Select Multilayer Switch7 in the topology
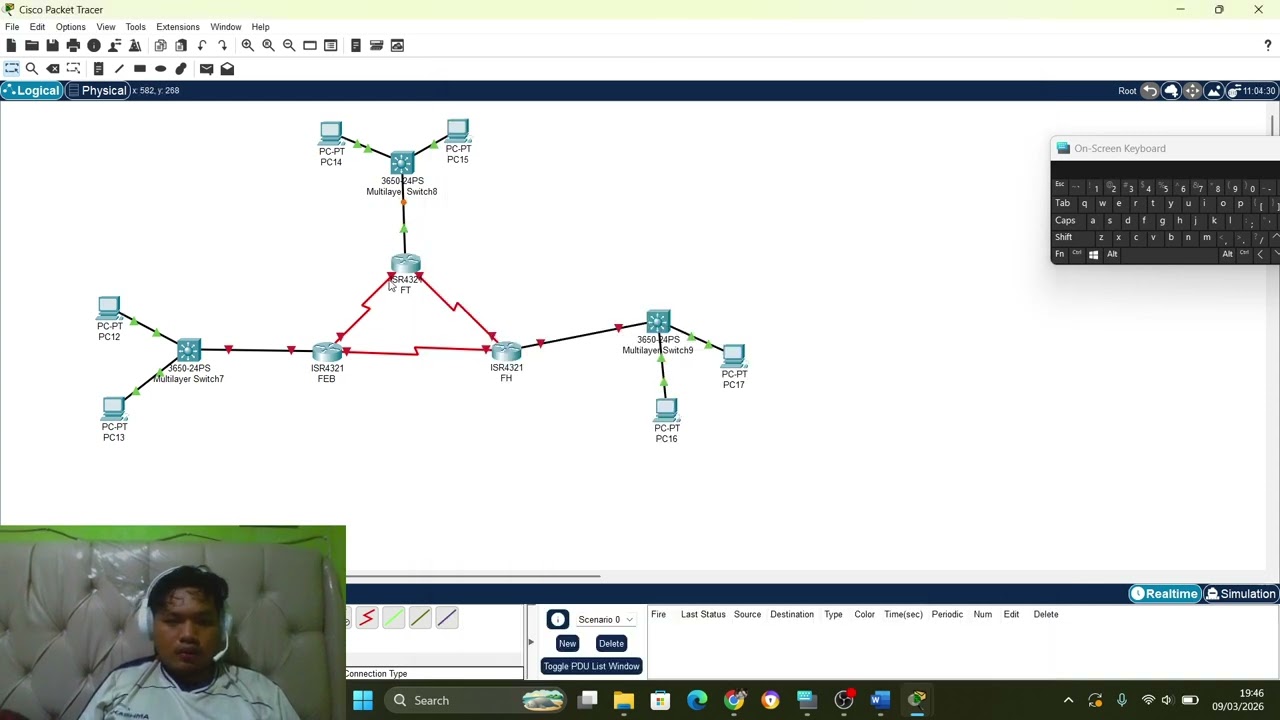This screenshot has height=720, width=1280. pyautogui.click(x=188, y=350)
